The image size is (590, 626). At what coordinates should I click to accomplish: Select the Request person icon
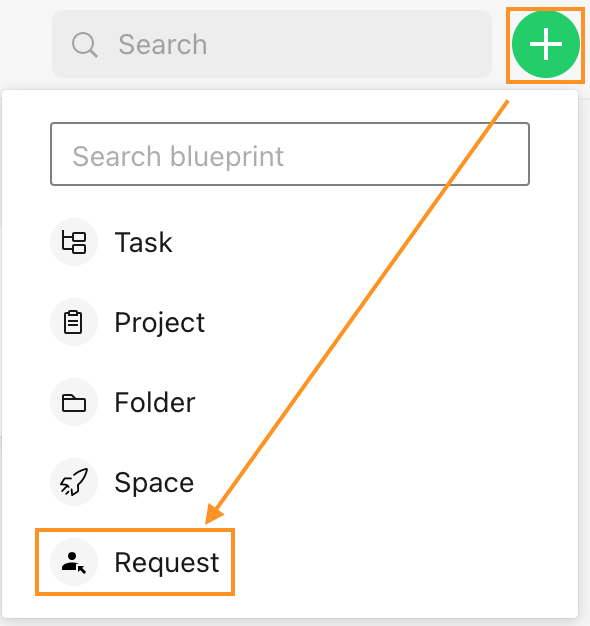tap(74, 562)
